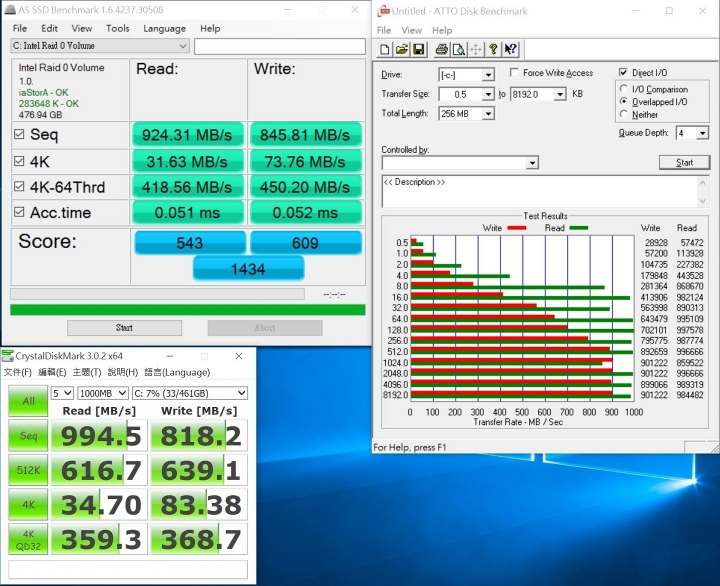Select the Overlapped I/O radio button

coord(624,101)
